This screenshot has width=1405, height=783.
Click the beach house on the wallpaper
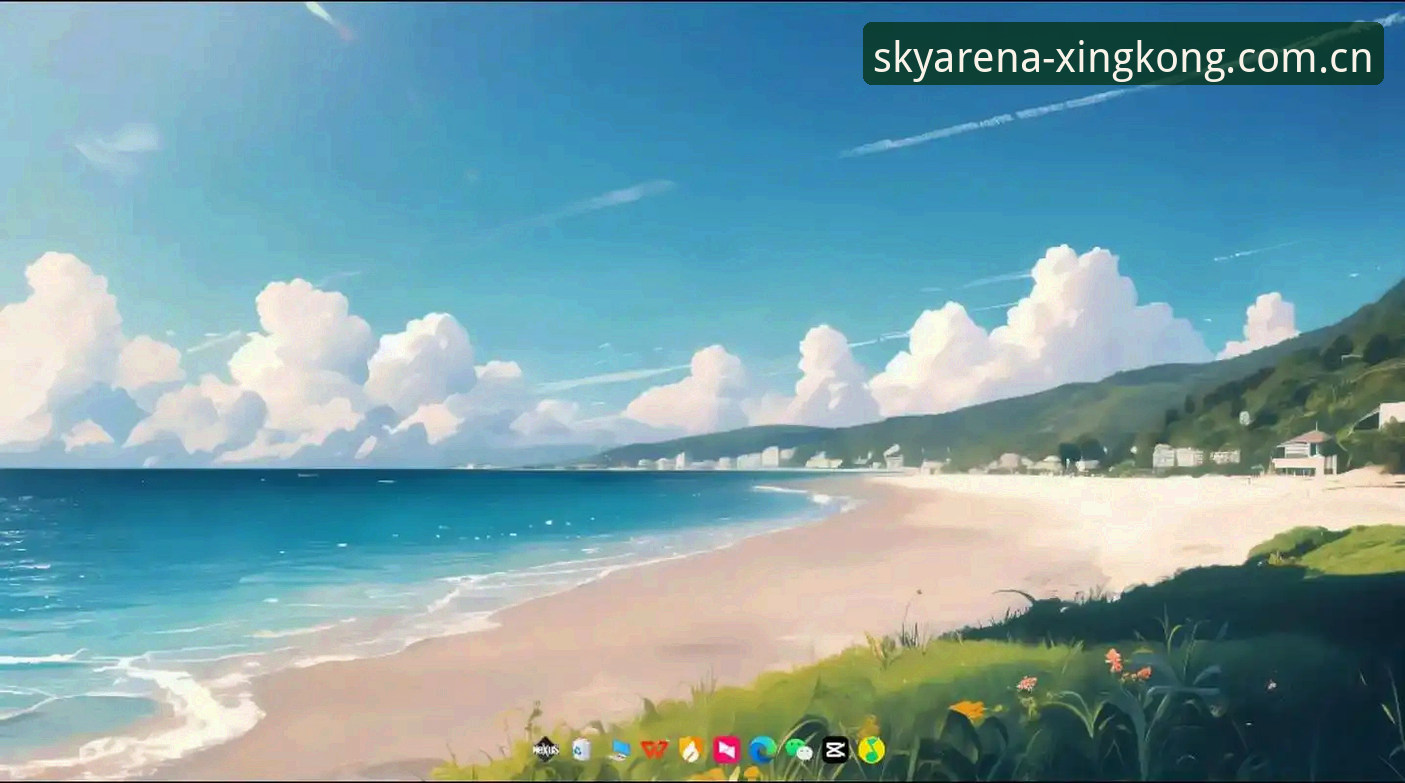[1304, 453]
